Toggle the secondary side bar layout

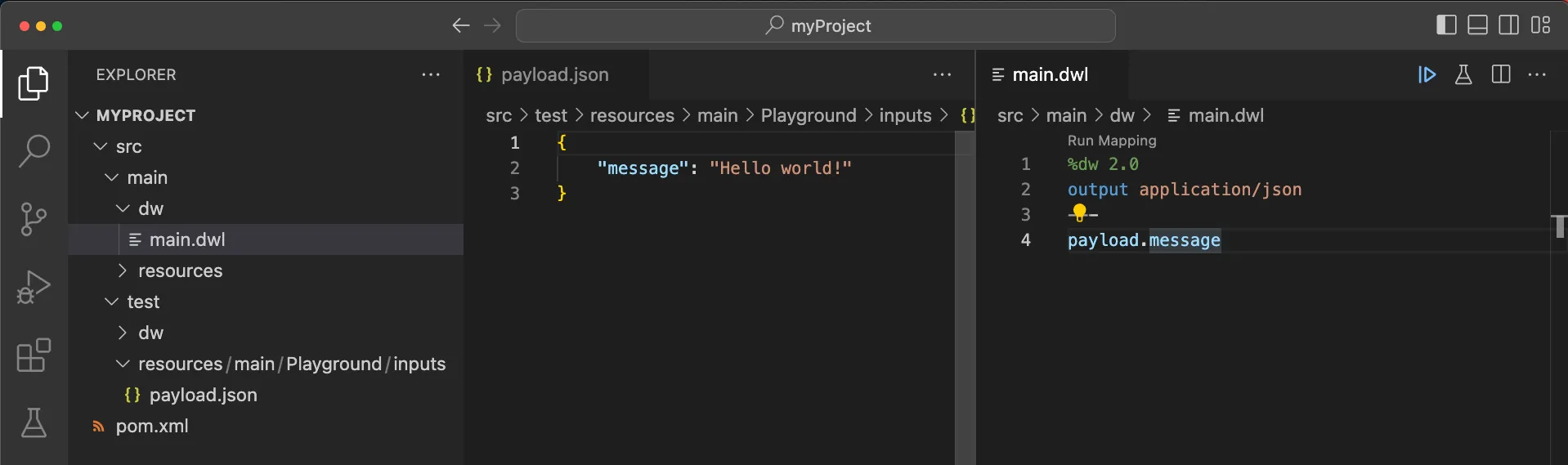[1508, 25]
